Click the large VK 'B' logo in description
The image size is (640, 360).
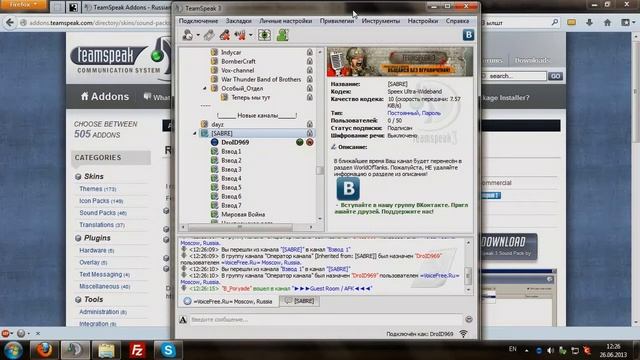point(348,189)
